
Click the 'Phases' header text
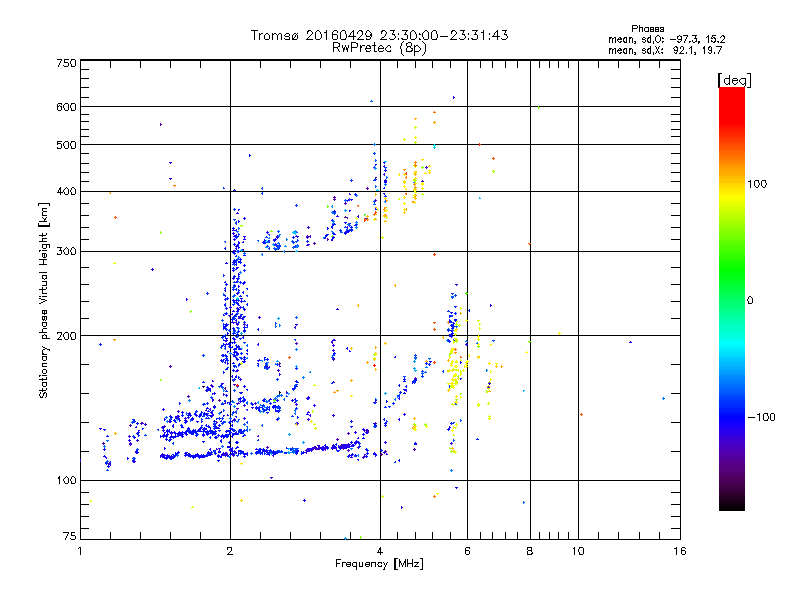click(647, 29)
